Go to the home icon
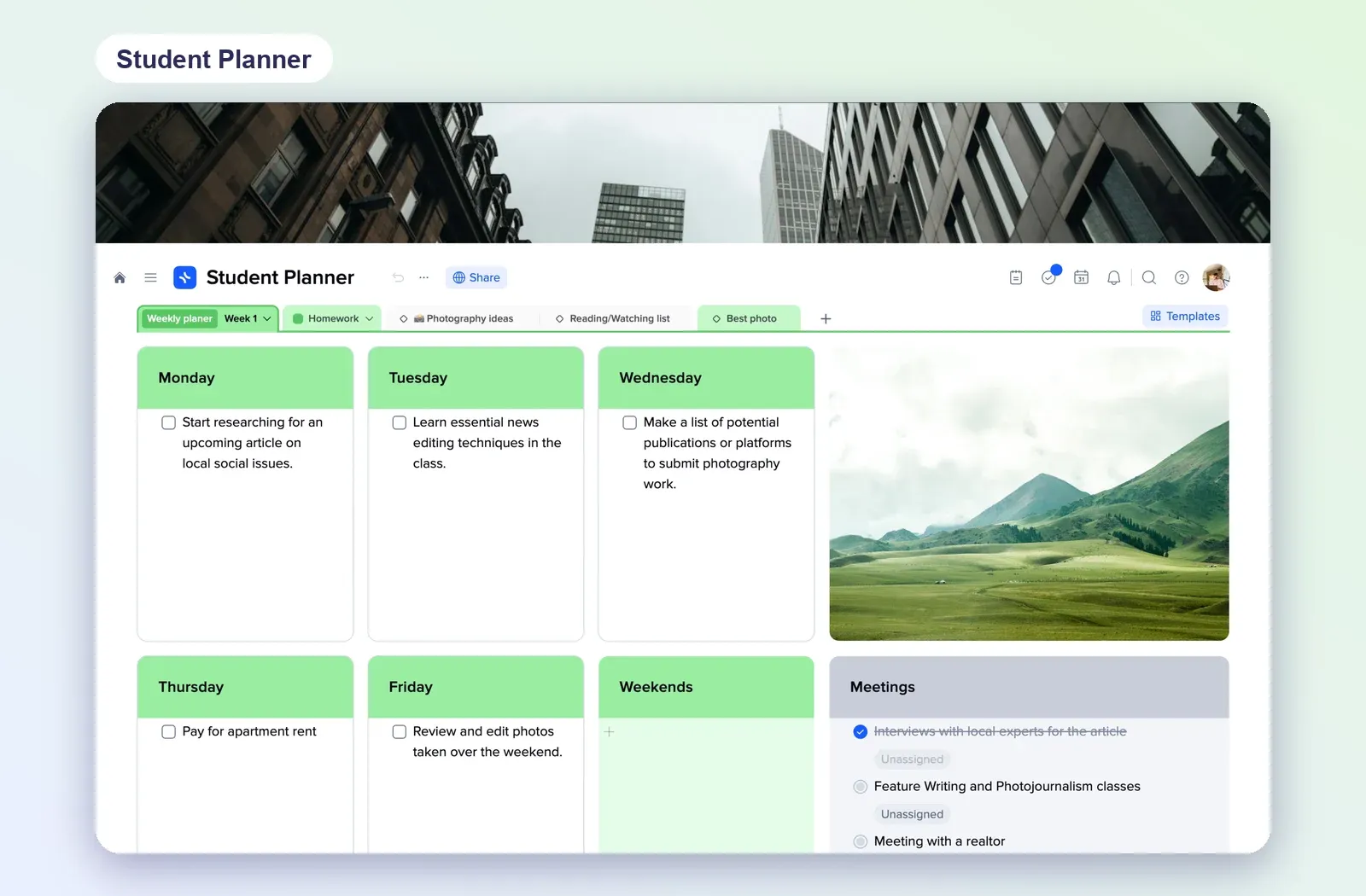The height and width of the screenshot is (896, 1366). 120,277
